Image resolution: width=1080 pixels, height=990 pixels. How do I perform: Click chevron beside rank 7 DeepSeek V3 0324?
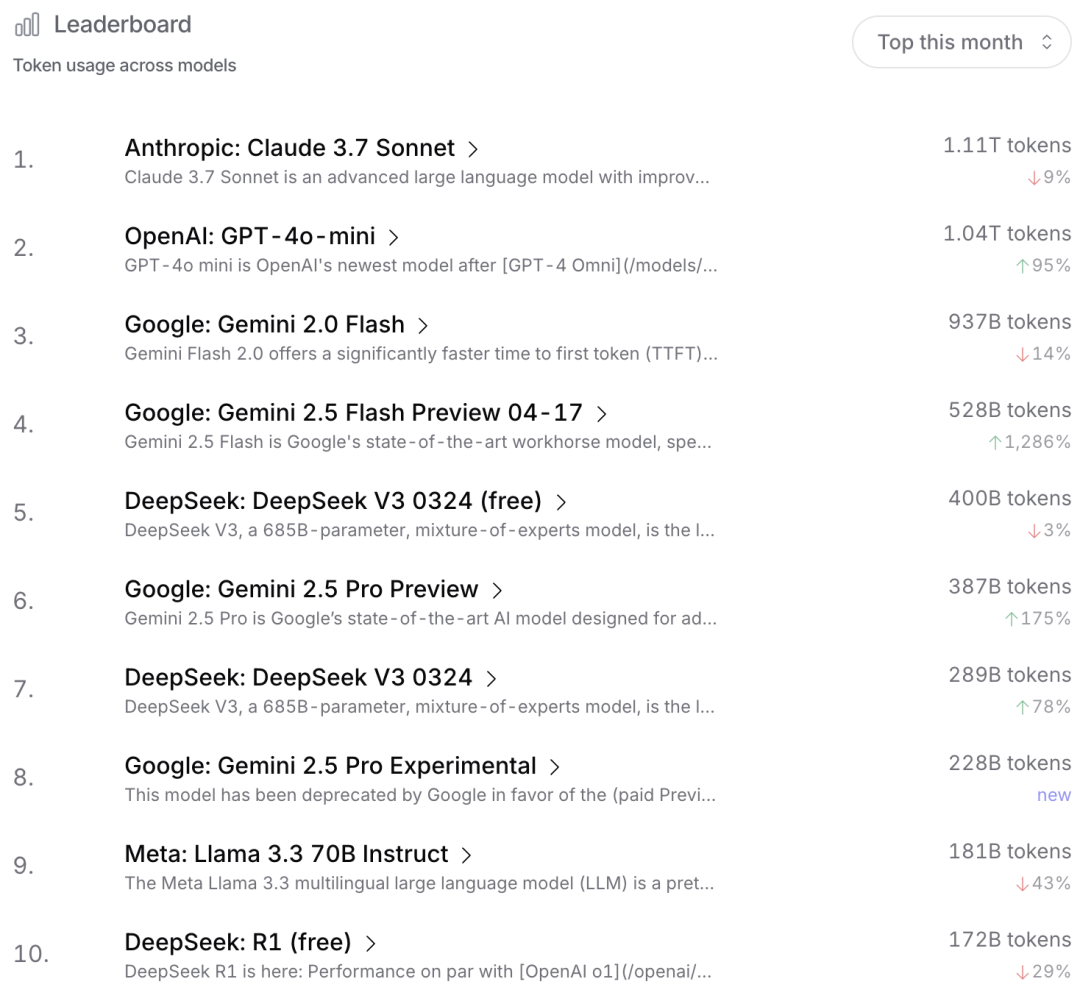pos(491,678)
